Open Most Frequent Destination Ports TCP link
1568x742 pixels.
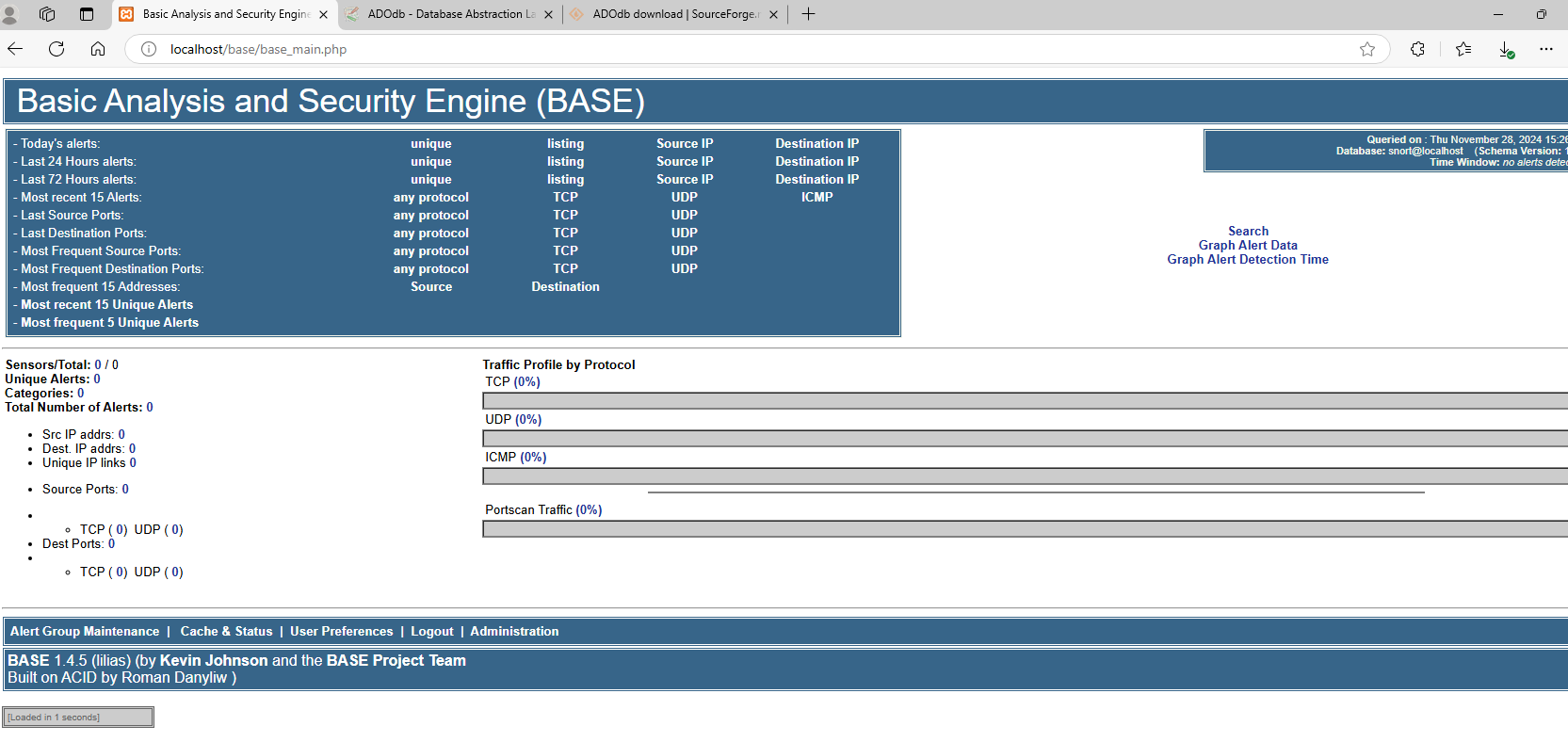coord(565,268)
